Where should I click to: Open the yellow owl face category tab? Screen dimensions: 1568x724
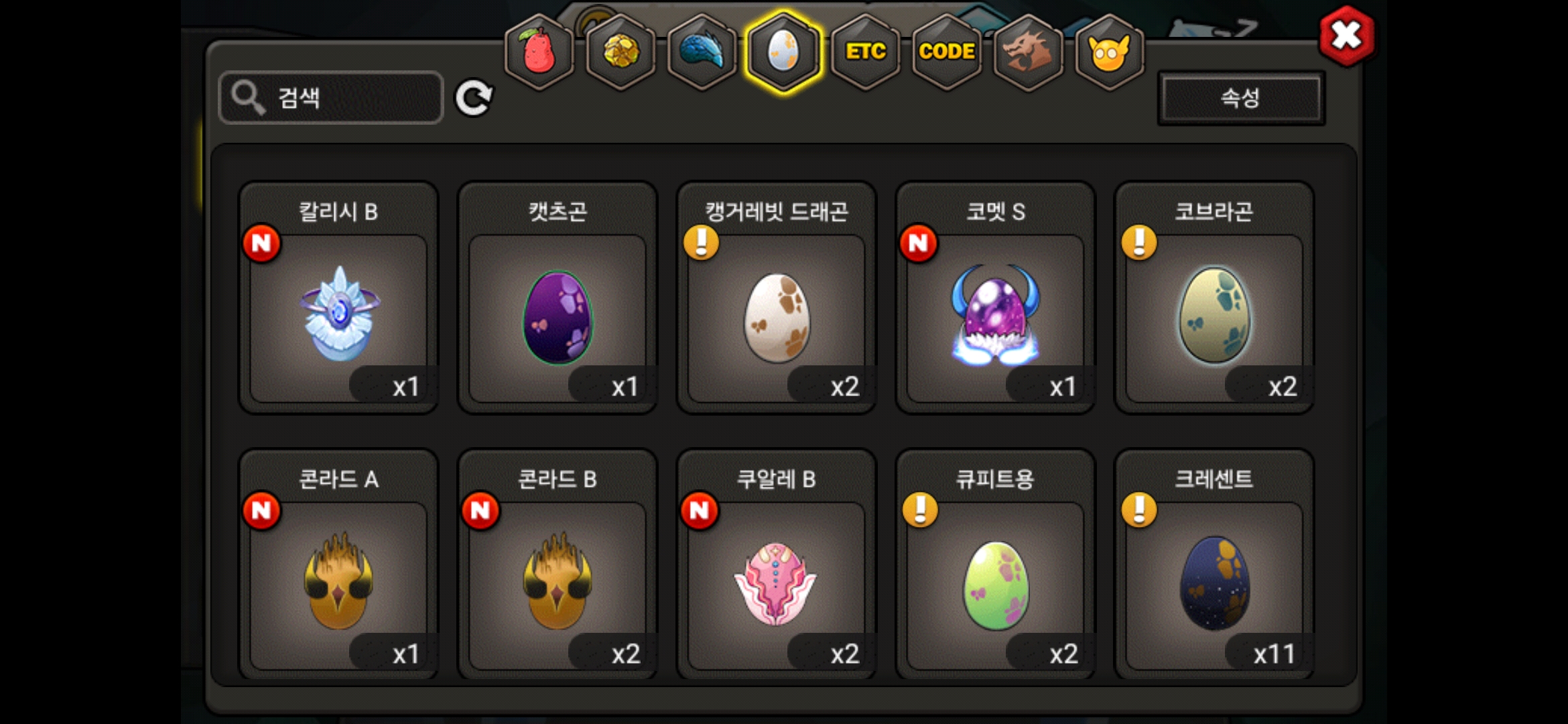point(1110,52)
